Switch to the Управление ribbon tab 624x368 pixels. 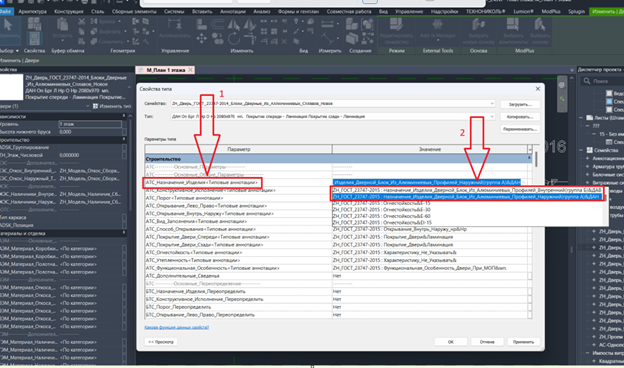tap(409, 12)
